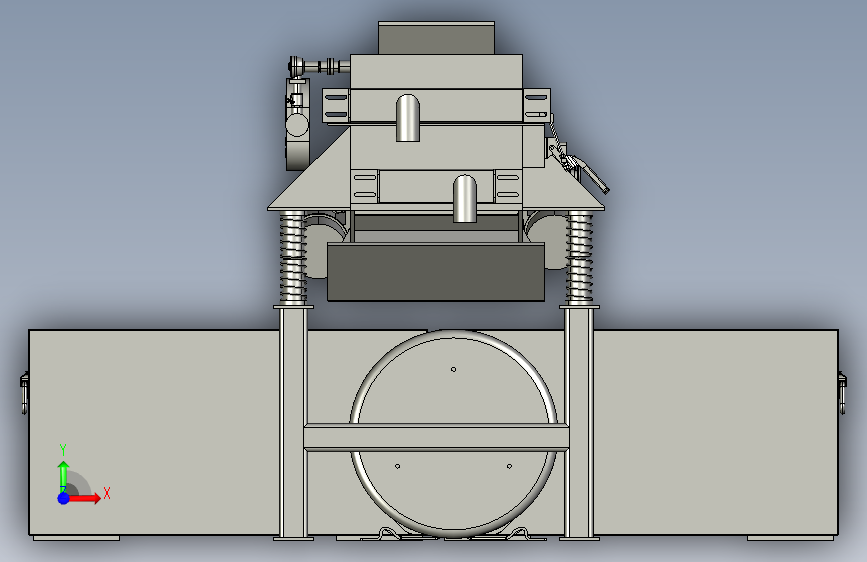Click the red X axis arrow of triad
The image size is (867, 562).
84,498
